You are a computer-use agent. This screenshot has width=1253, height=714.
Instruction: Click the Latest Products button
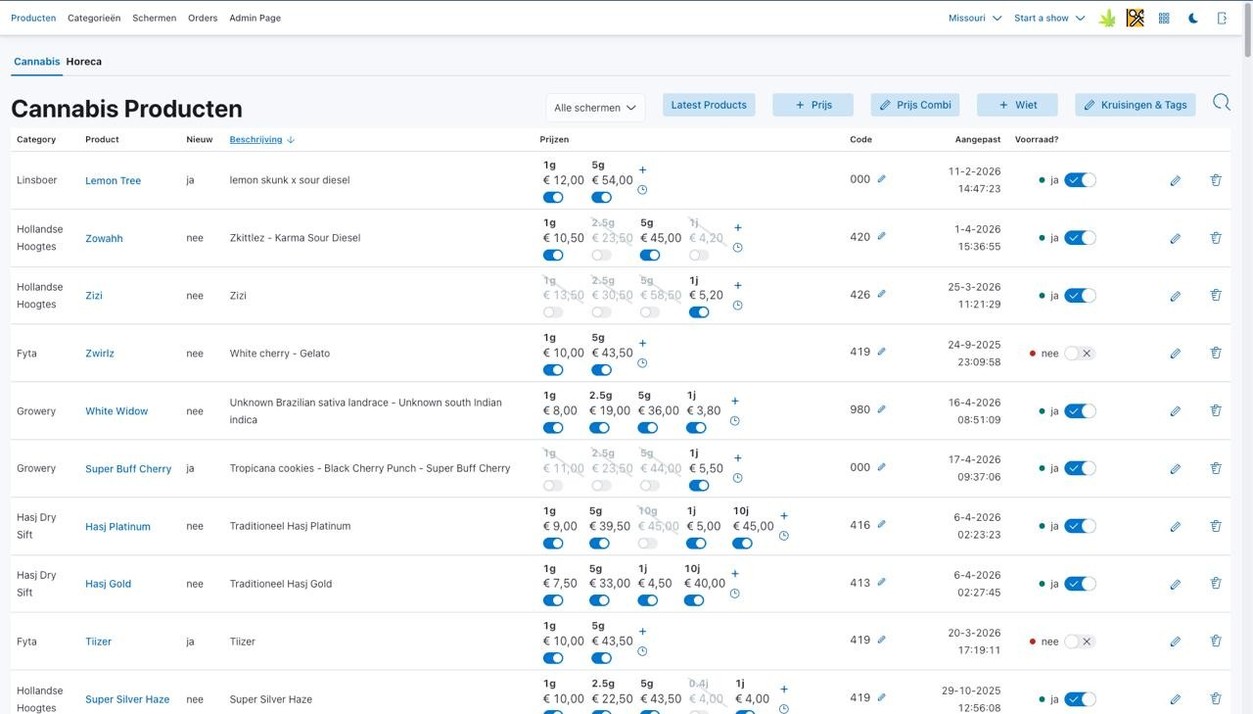[708, 104]
